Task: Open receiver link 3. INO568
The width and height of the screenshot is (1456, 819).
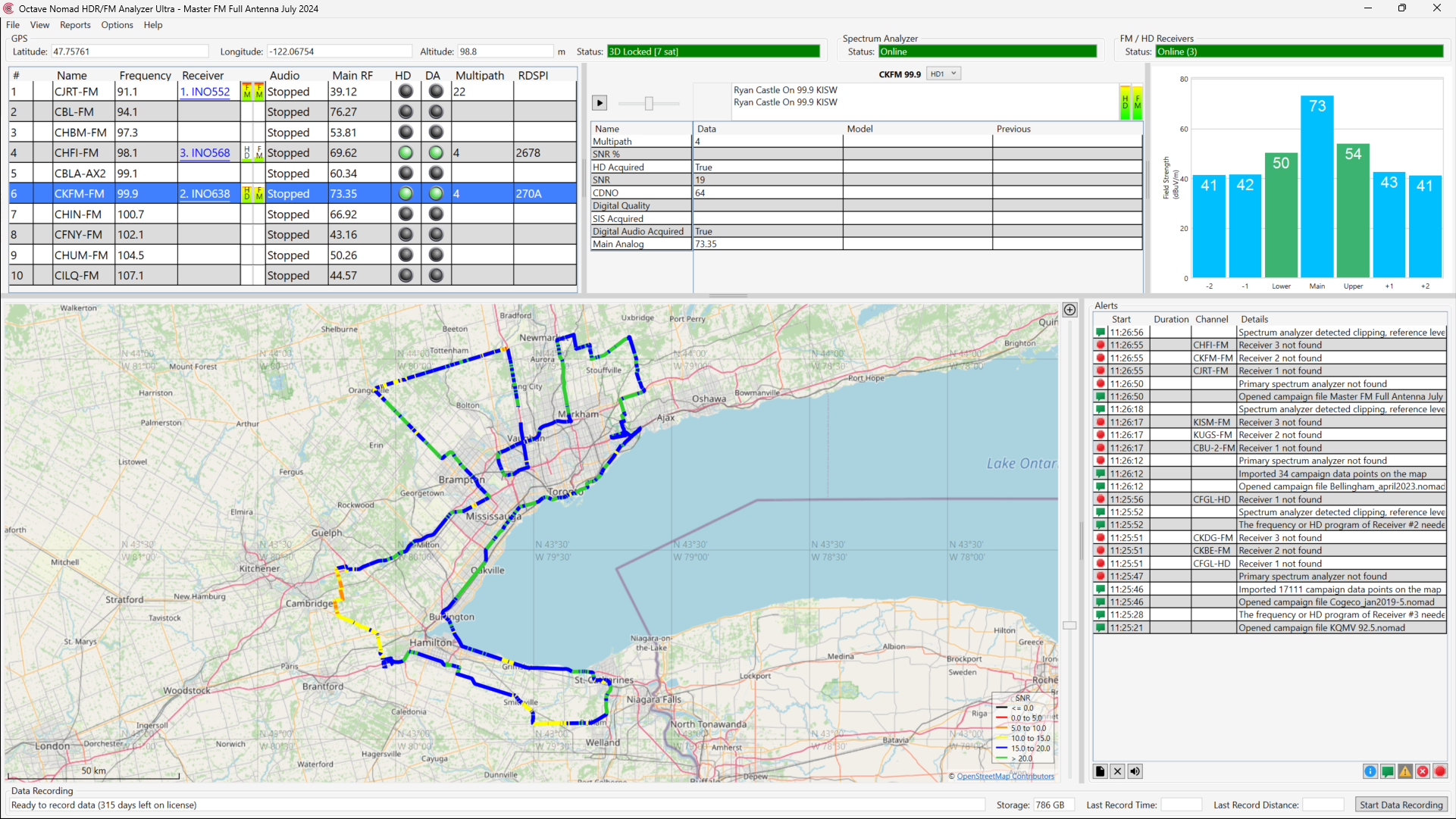Action: click(x=205, y=153)
